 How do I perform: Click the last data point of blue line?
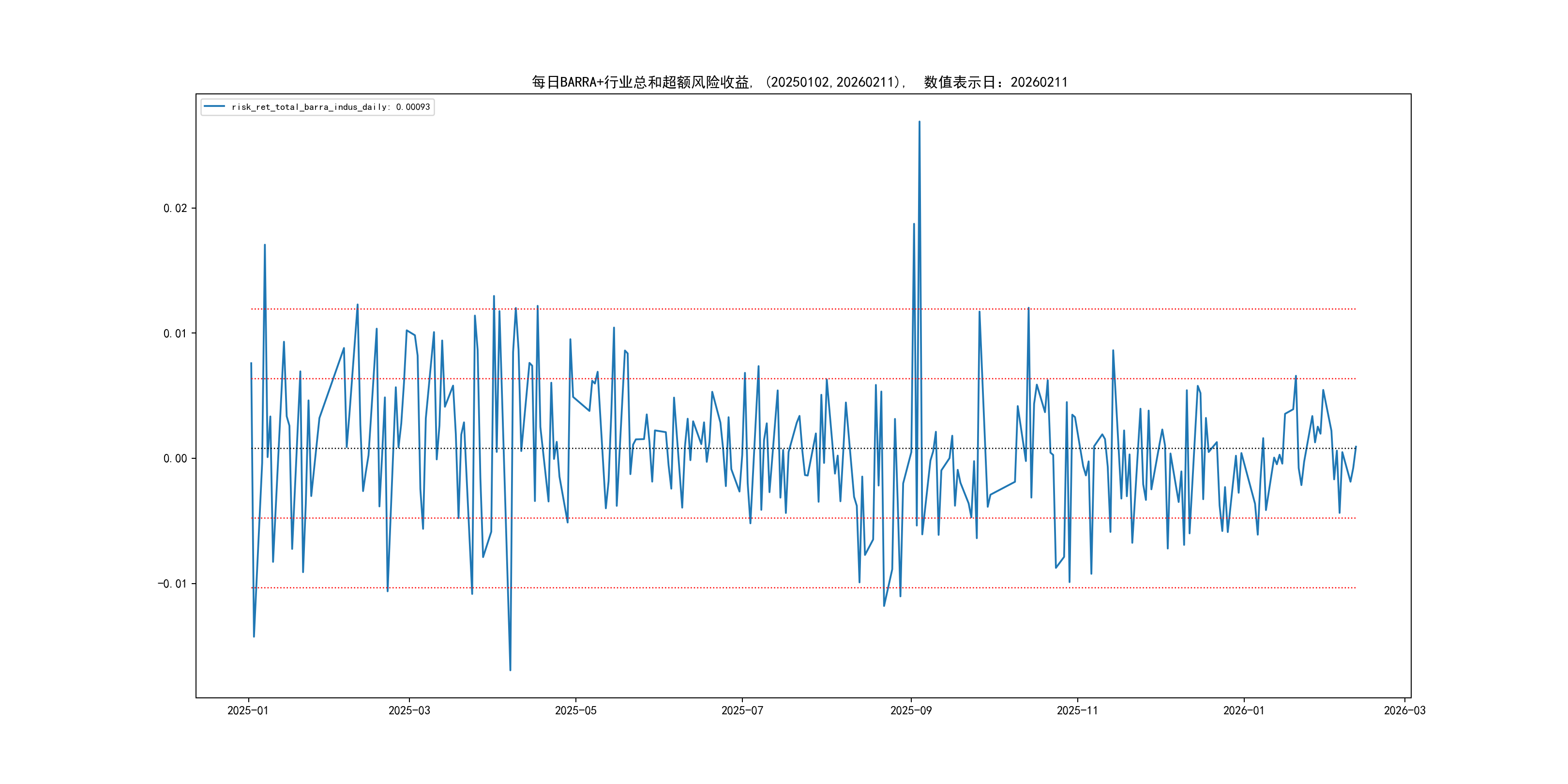pyautogui.click(x=1356, y=447)
